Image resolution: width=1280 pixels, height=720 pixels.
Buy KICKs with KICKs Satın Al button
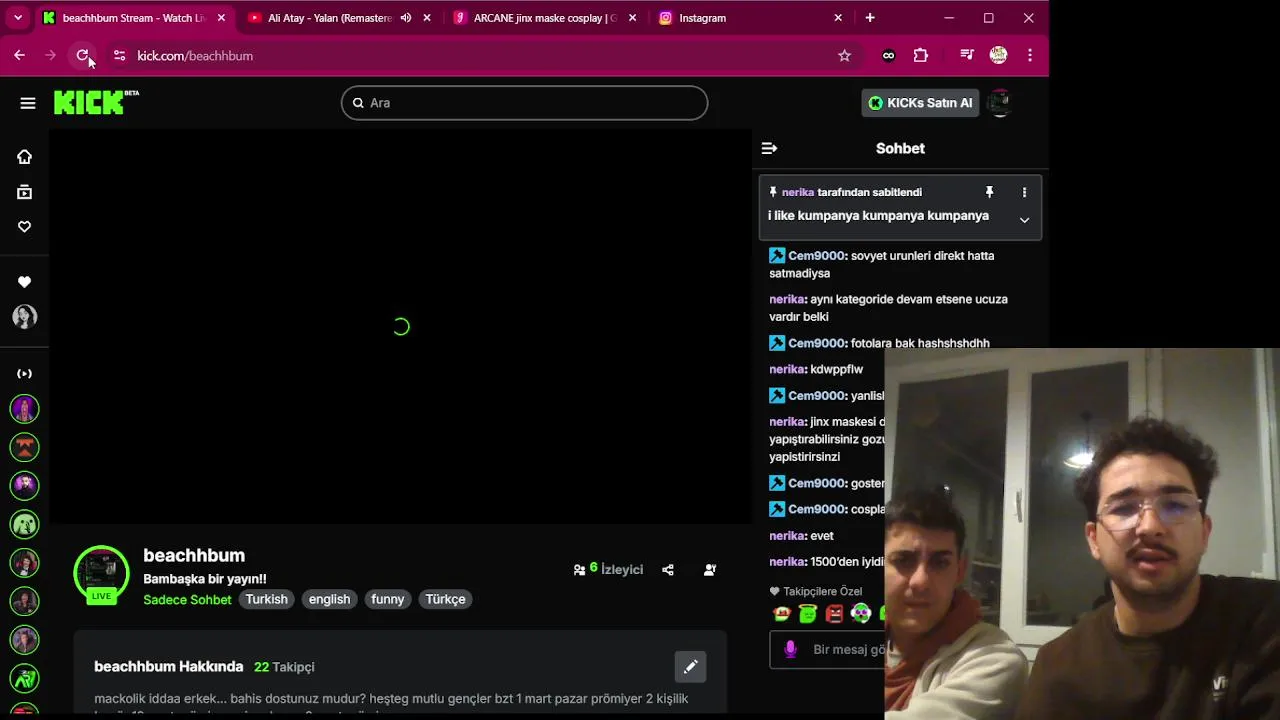[x=920, y=103]
